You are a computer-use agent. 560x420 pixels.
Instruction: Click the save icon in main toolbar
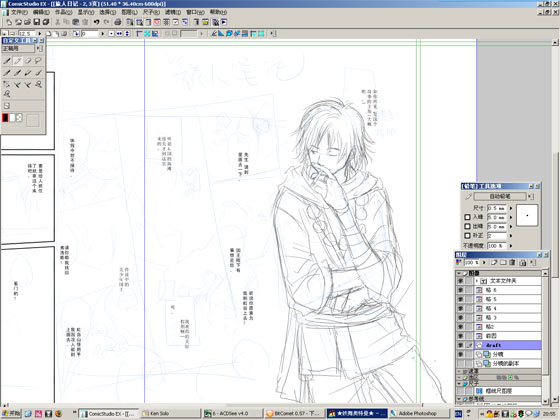coord(36,22)
